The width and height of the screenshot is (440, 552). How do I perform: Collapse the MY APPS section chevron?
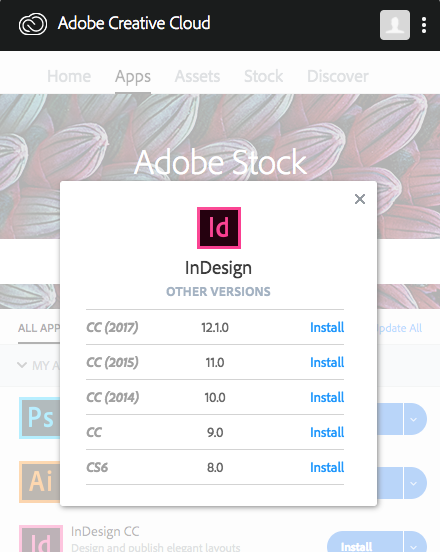pyautogui.click(x=22, y=365)
